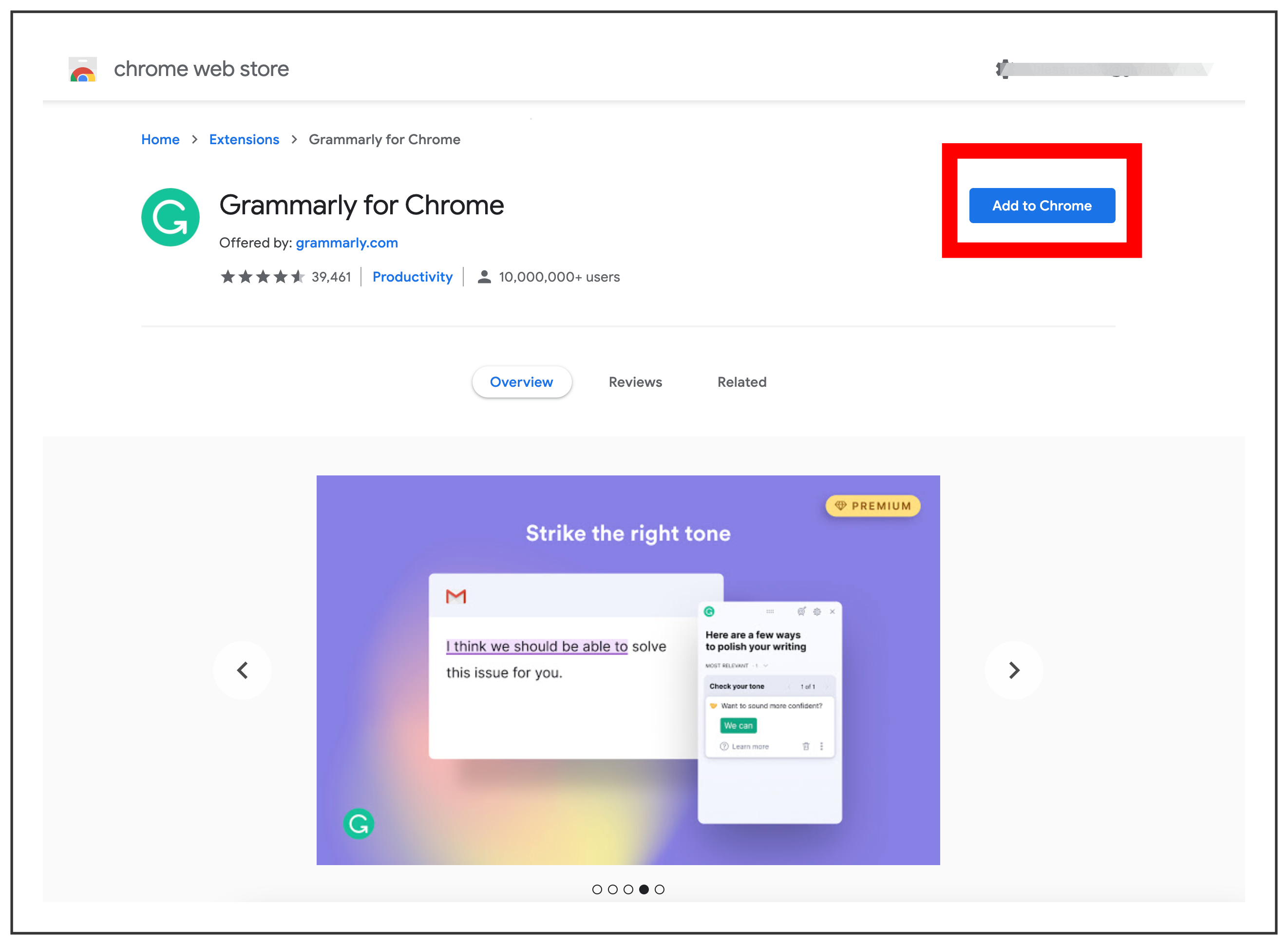Select the third carousel dot indicator

628,889
